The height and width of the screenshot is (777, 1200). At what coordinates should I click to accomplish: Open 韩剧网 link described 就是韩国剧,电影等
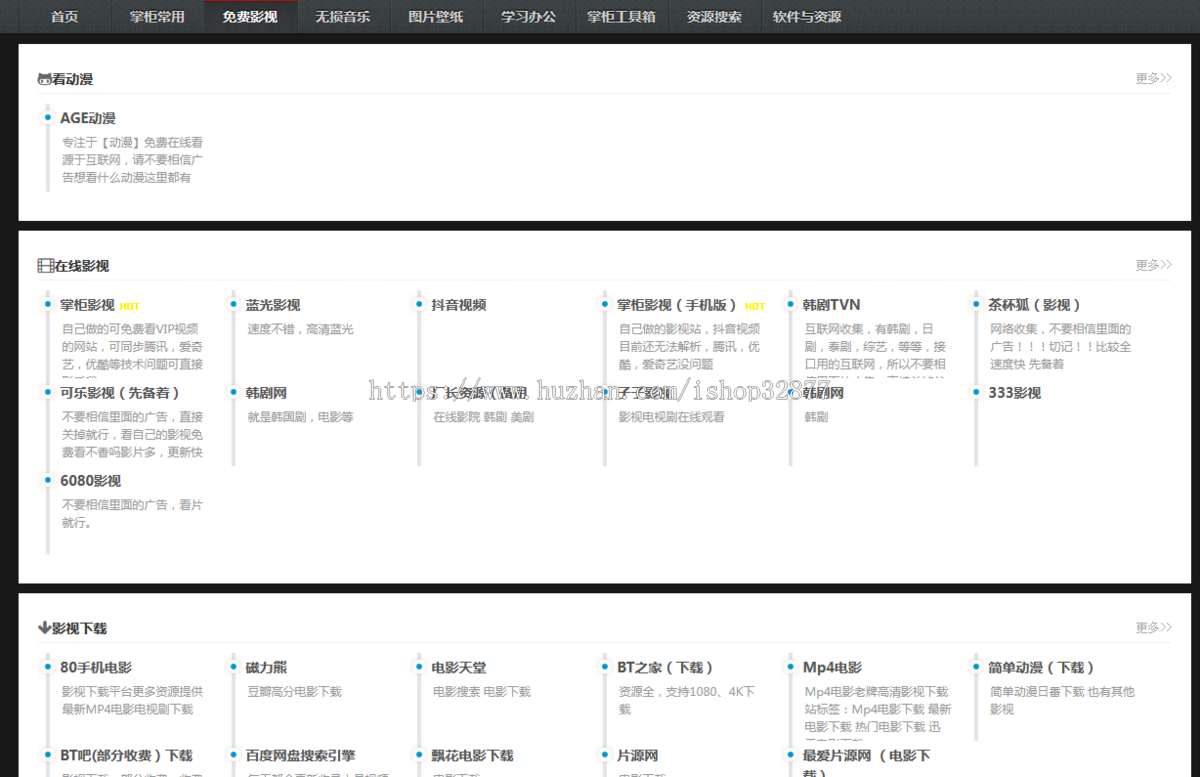click(266, 393)
